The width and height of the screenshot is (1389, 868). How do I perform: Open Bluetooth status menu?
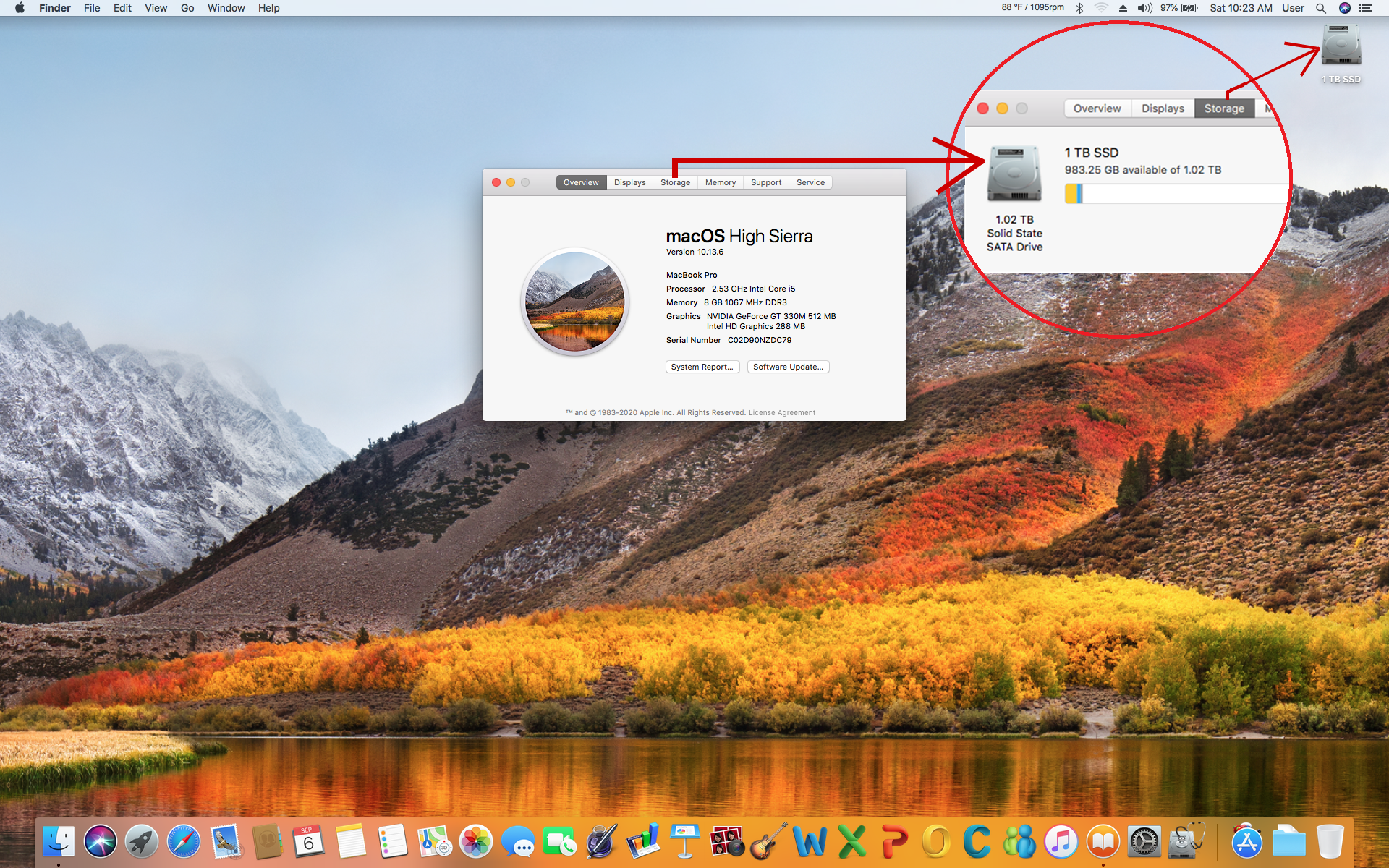pyautogui.click(x=1079, y=8)
